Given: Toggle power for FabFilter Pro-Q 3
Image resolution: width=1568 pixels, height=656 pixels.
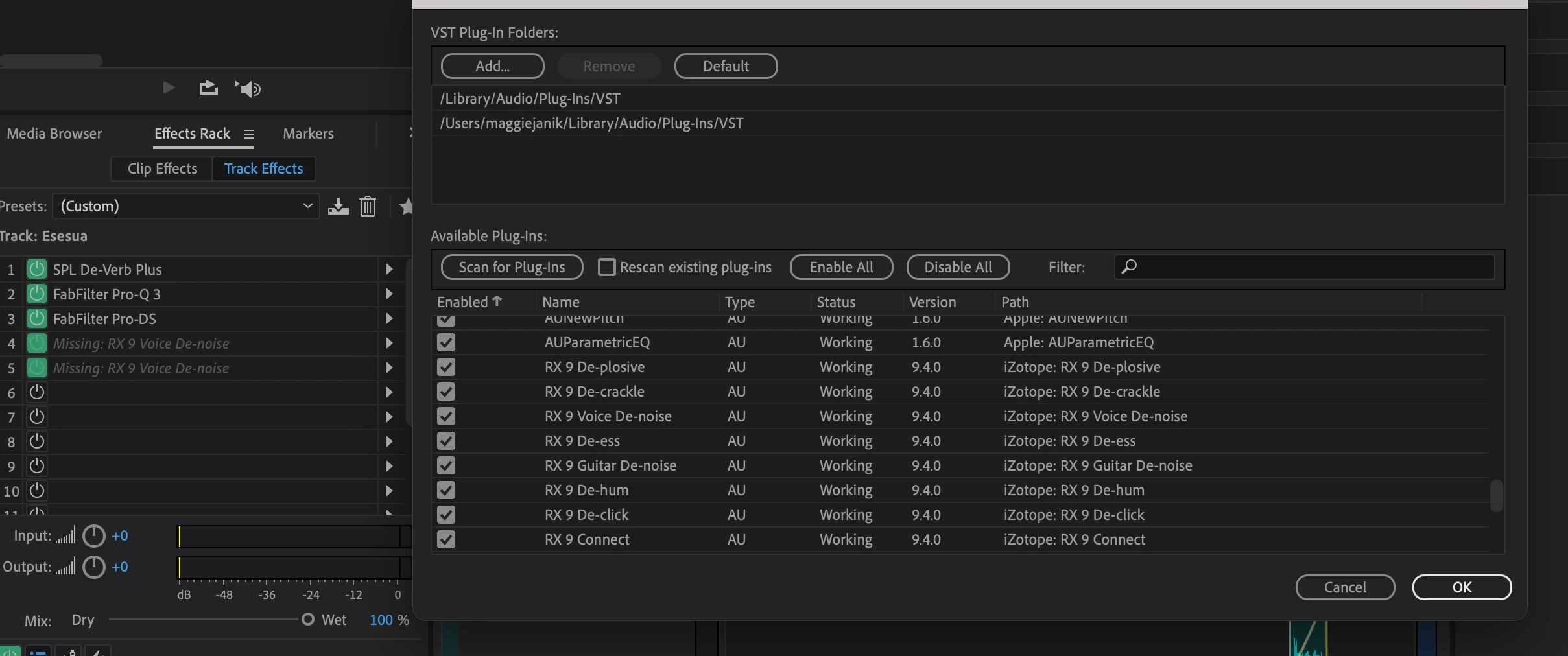Looking at the screenshot, I should 37,294.
